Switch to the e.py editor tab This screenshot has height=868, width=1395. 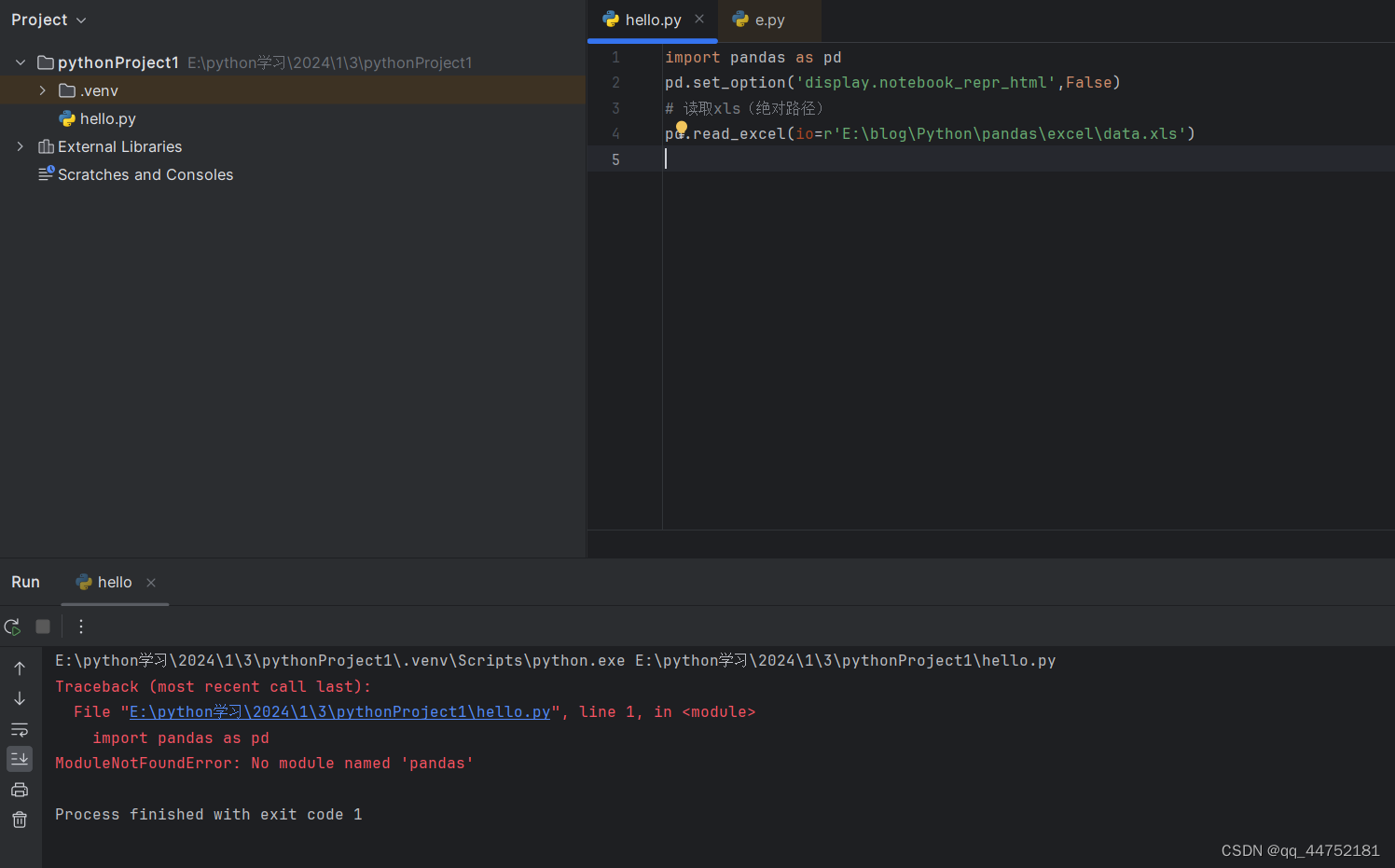(769, 20)
